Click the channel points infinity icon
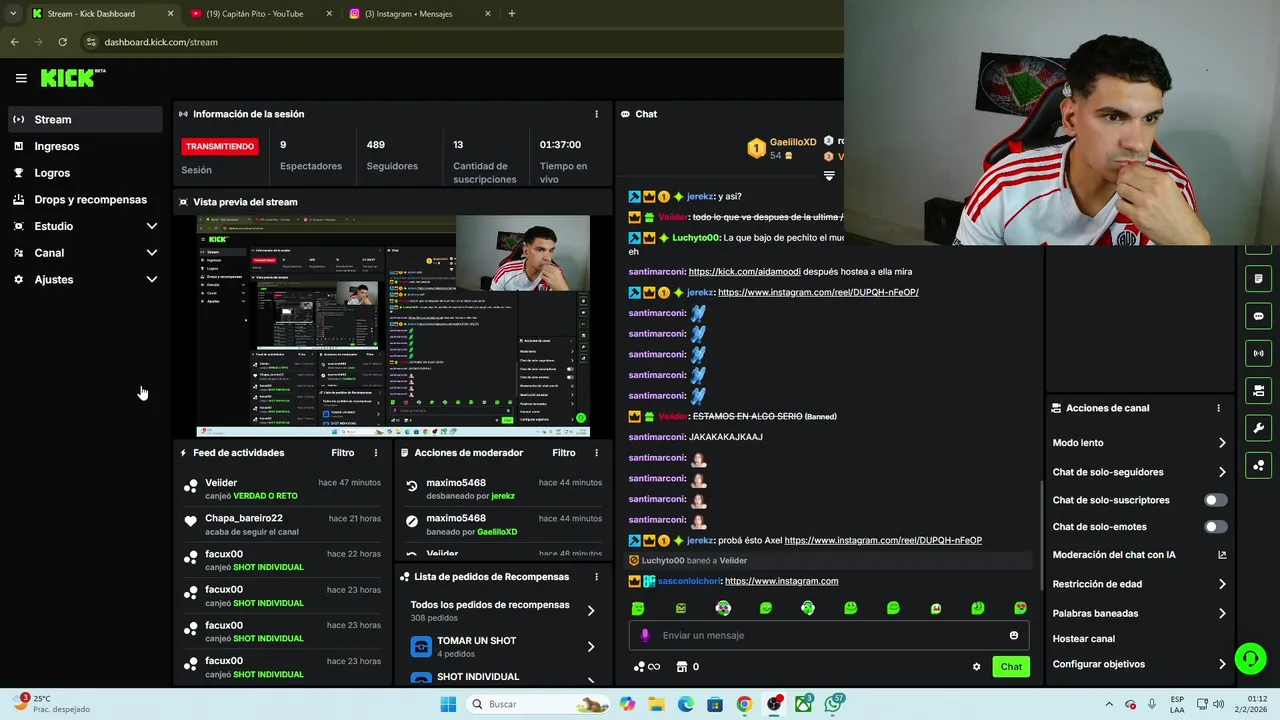 click(647, 667)
